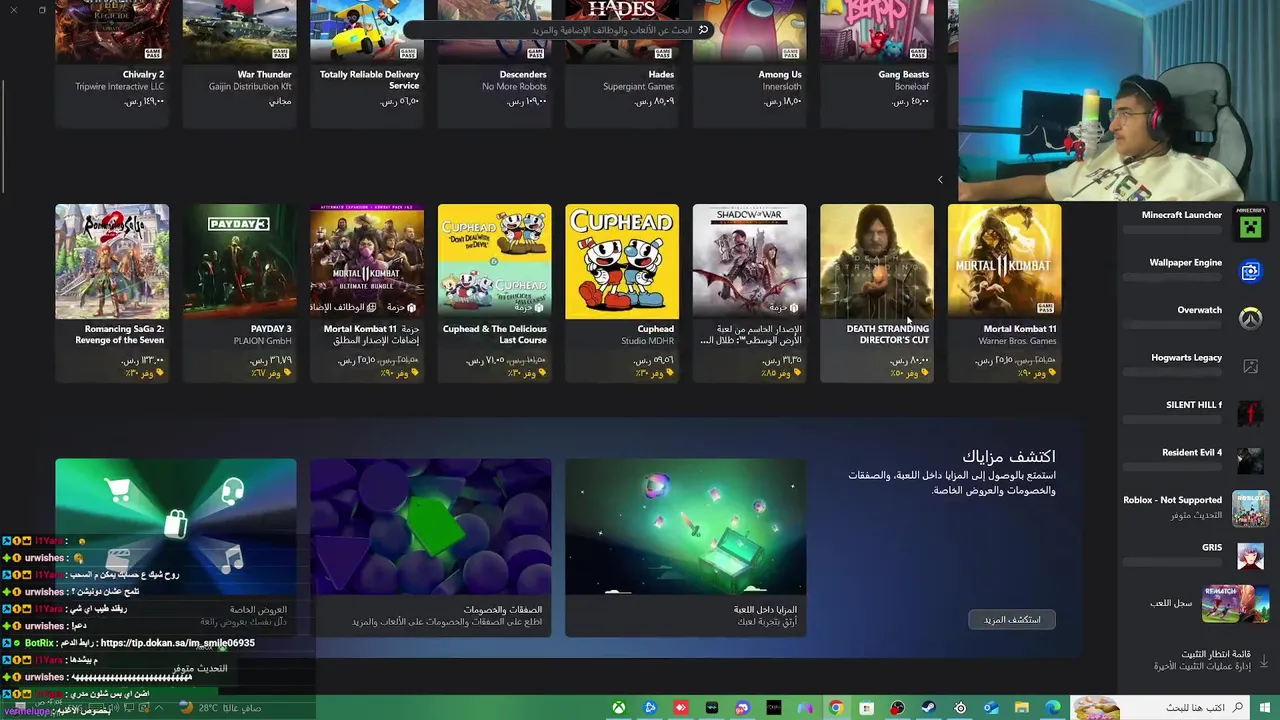Open Google Chrome from the taskbar
Screen dimensions: 1280x720
pos(836,708)
